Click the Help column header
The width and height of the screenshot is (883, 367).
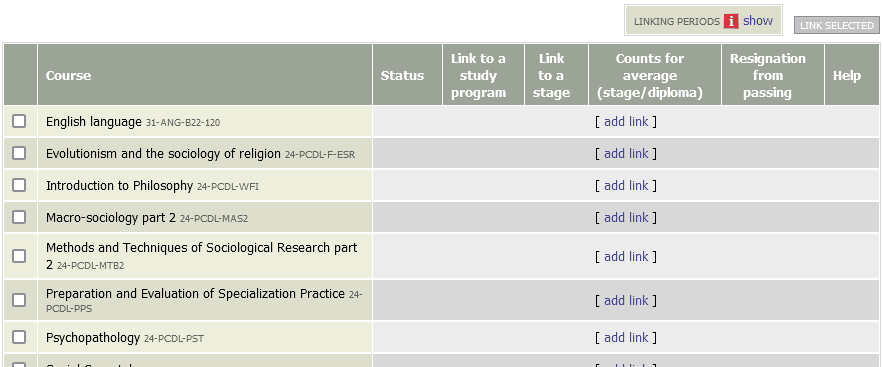coord(846,75)
